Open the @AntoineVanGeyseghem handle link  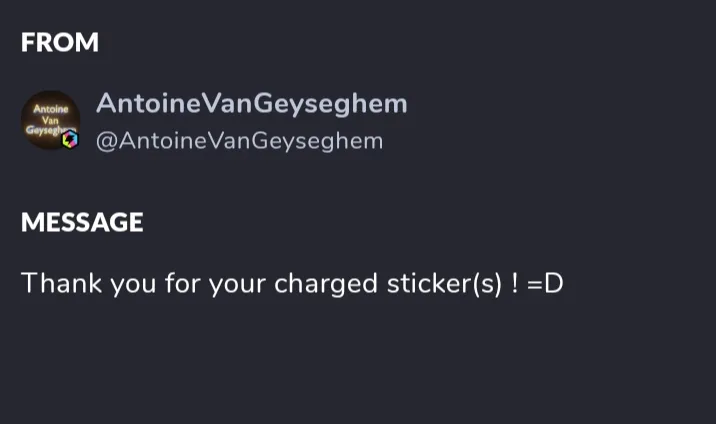click(x=239, y=141)
